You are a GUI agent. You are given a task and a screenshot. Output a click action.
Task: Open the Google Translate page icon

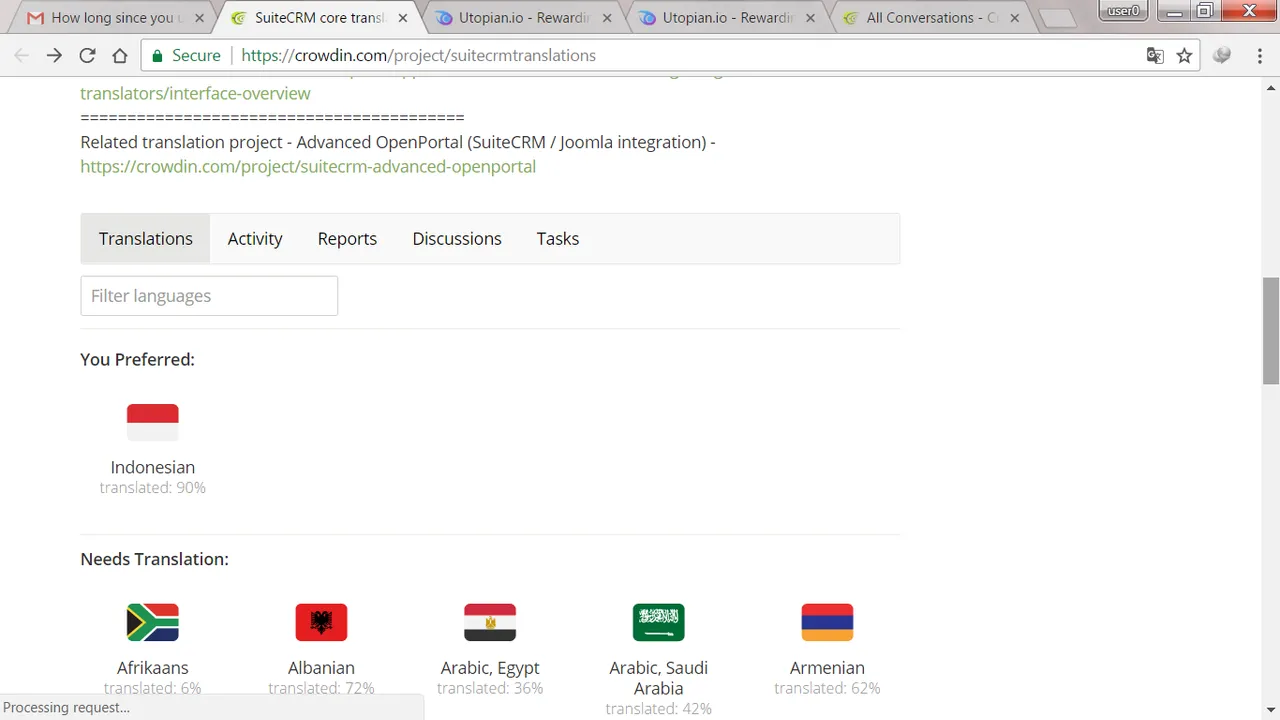point(1155,56)
